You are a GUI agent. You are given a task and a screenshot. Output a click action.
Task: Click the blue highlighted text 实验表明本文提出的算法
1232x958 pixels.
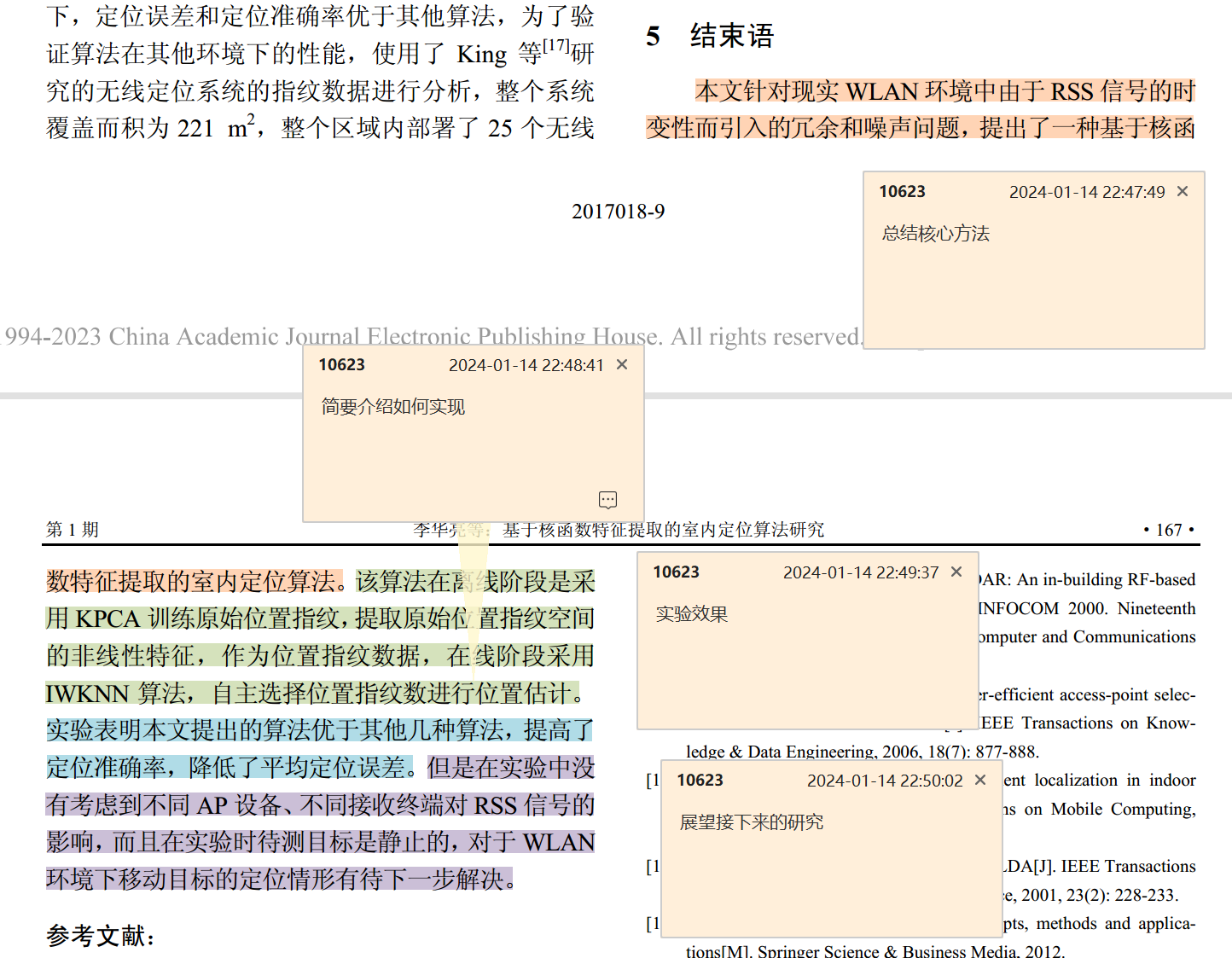[x=276, y=730]
